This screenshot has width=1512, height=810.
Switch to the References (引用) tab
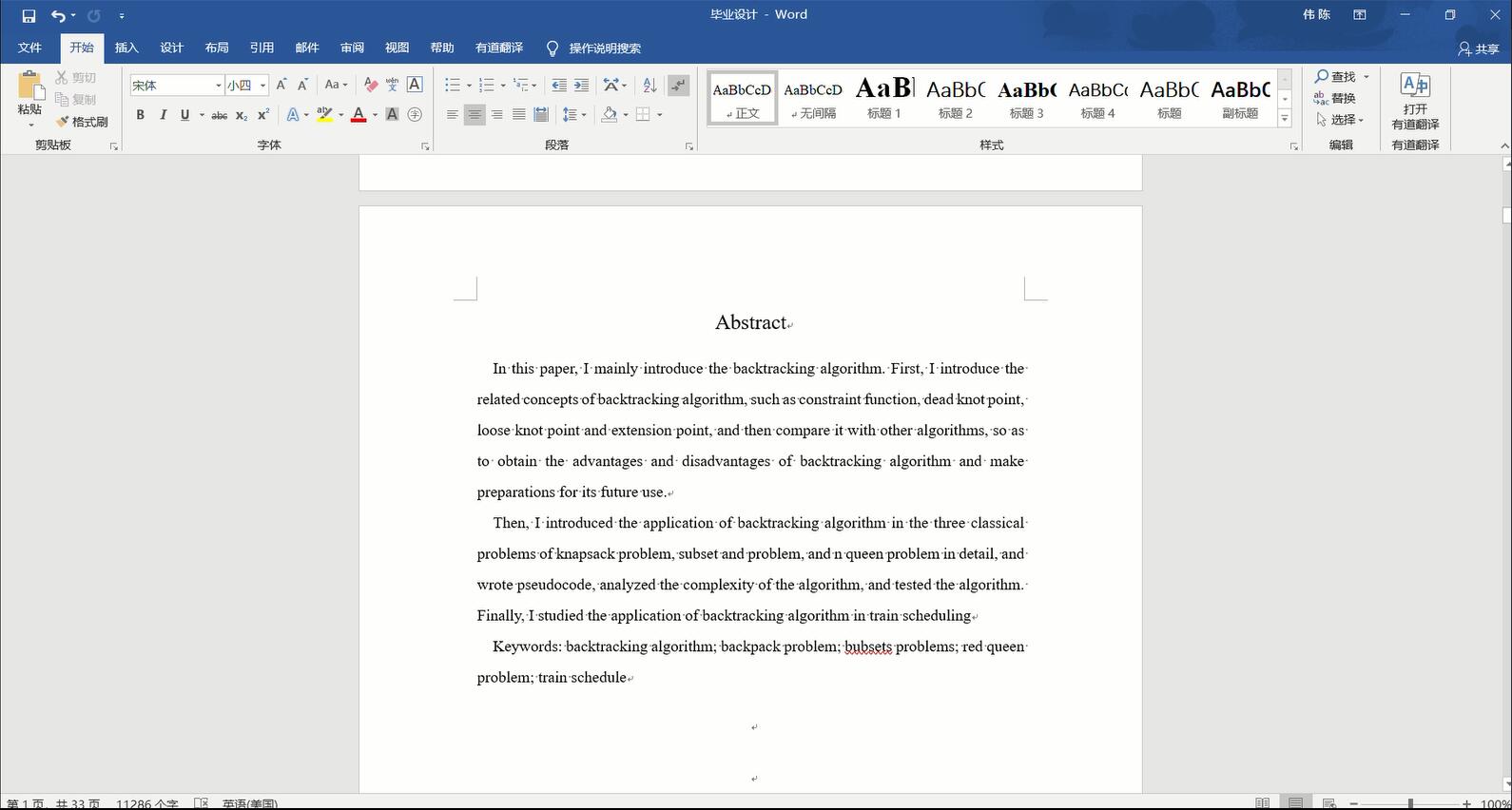tap(262, 48)
